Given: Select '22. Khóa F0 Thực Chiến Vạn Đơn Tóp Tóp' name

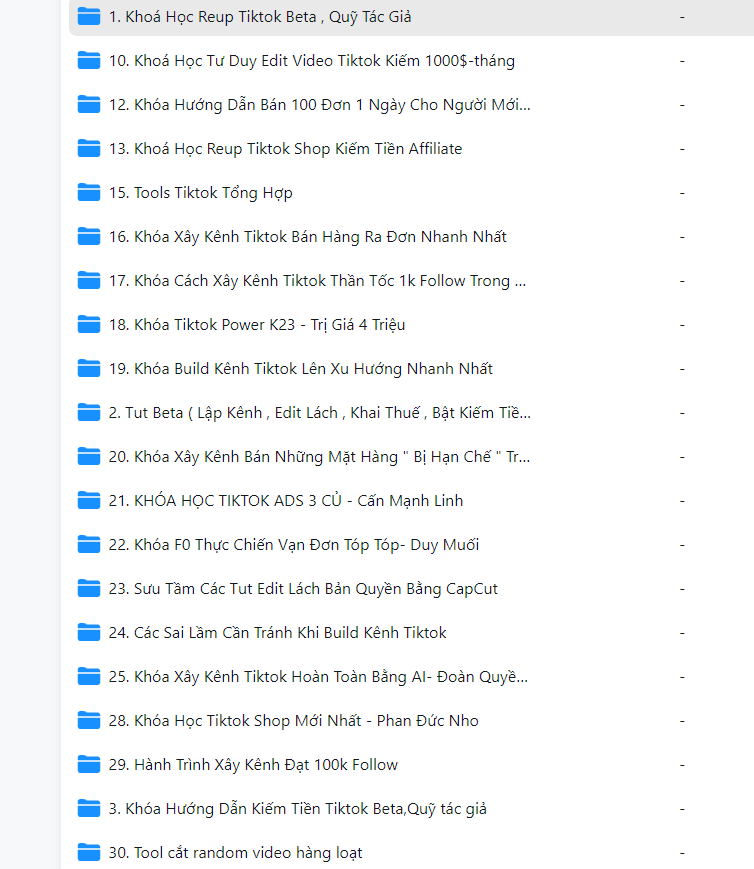Looking at the screenshot, I should click(294, 545).
